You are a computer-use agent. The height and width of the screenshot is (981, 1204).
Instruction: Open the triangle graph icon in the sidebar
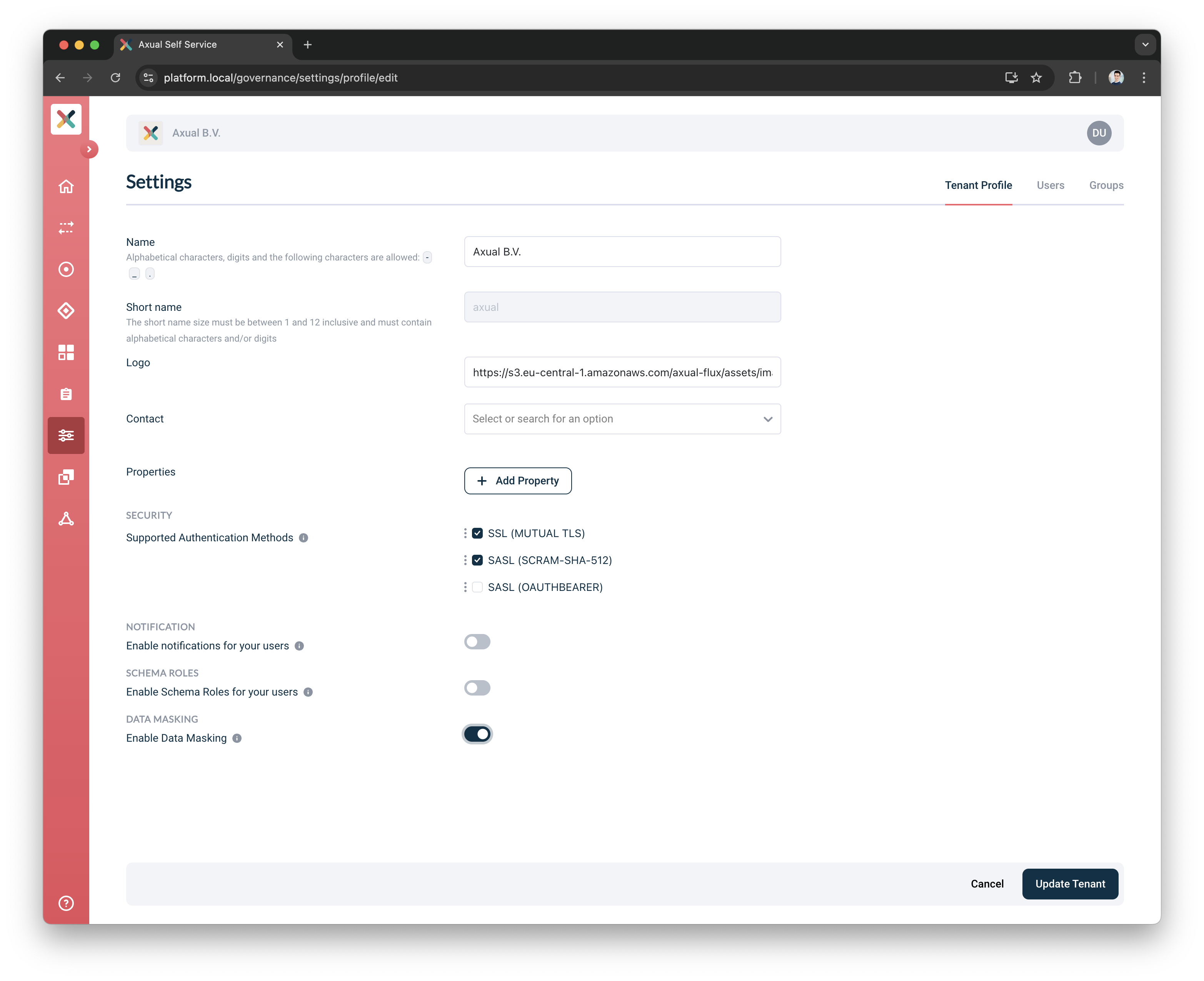pos(66,519)
